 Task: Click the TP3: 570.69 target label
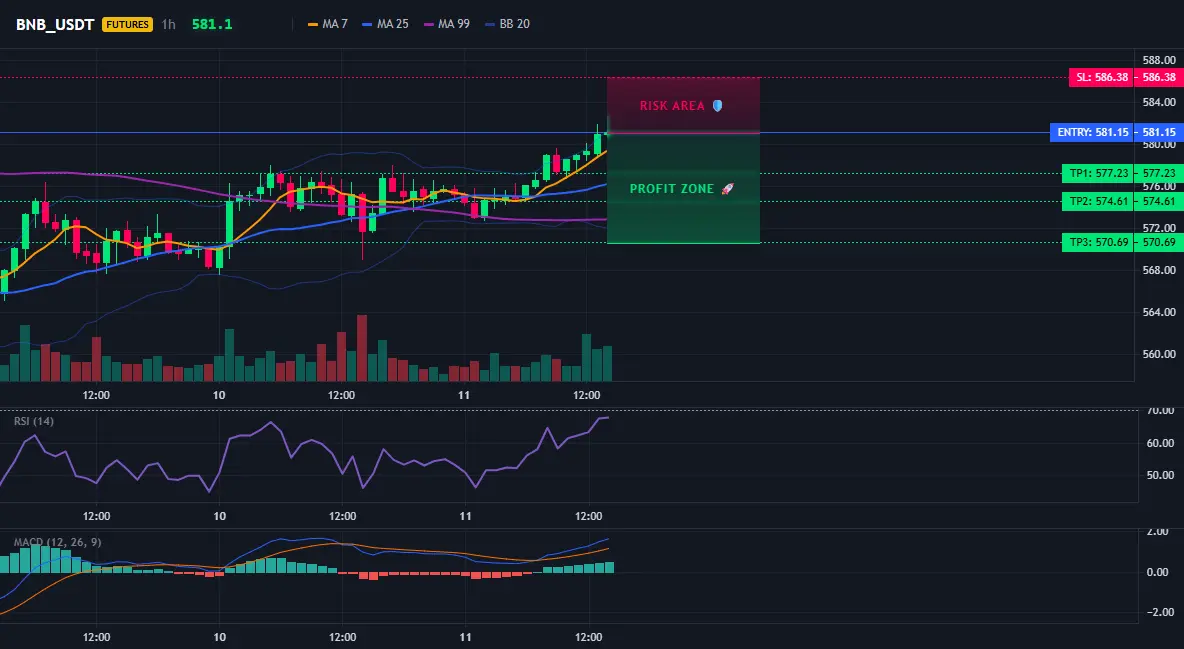coord(1099,243)
